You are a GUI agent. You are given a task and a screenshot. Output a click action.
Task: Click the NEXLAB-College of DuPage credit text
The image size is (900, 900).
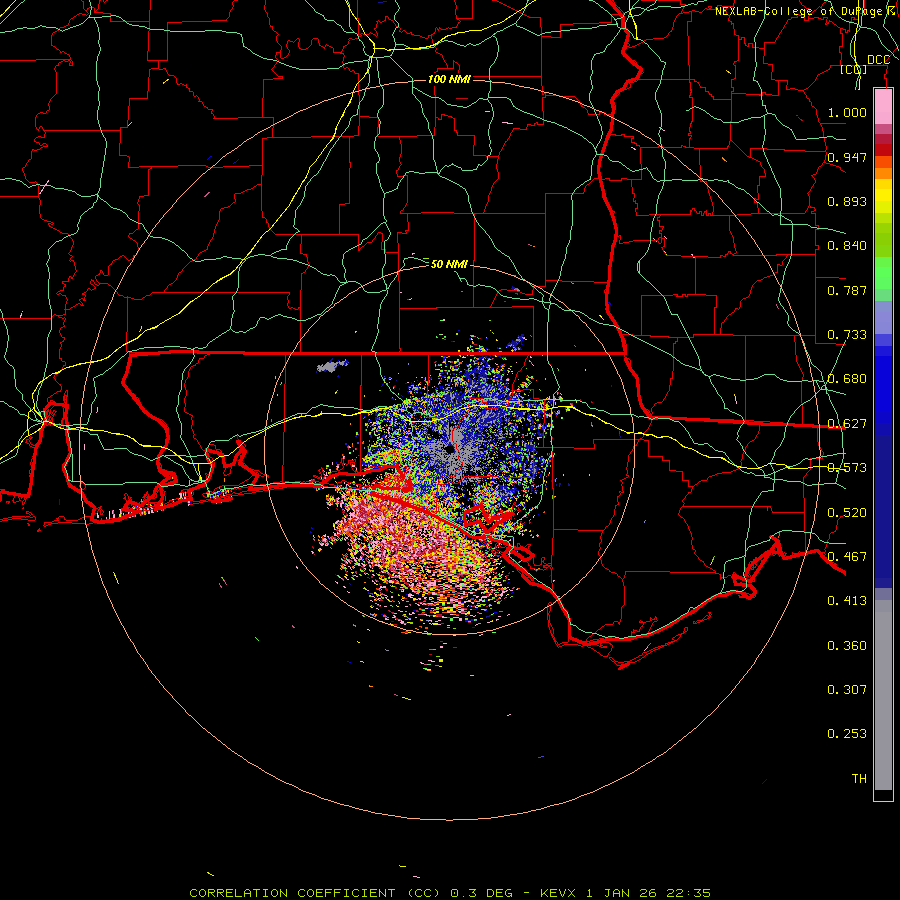[807, 11]
